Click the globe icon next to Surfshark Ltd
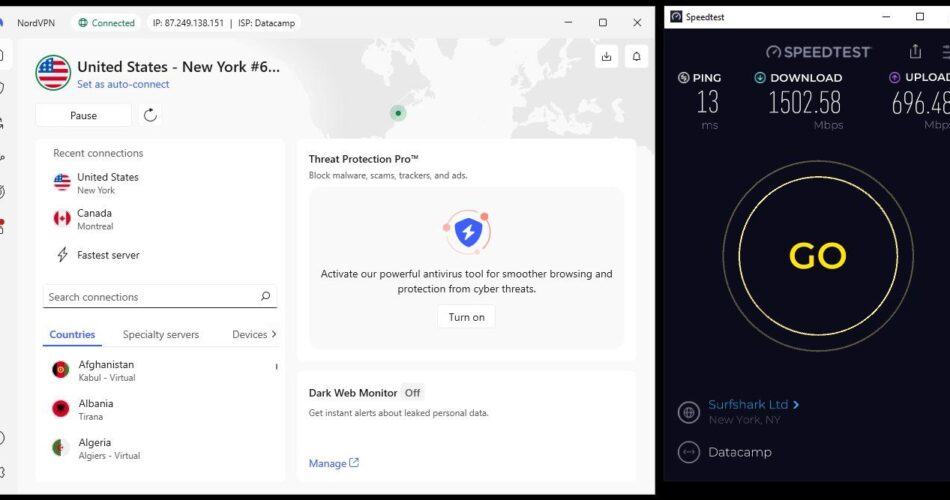Image resolution: width=950 pixels, height=500 pixels. [688, 412]
